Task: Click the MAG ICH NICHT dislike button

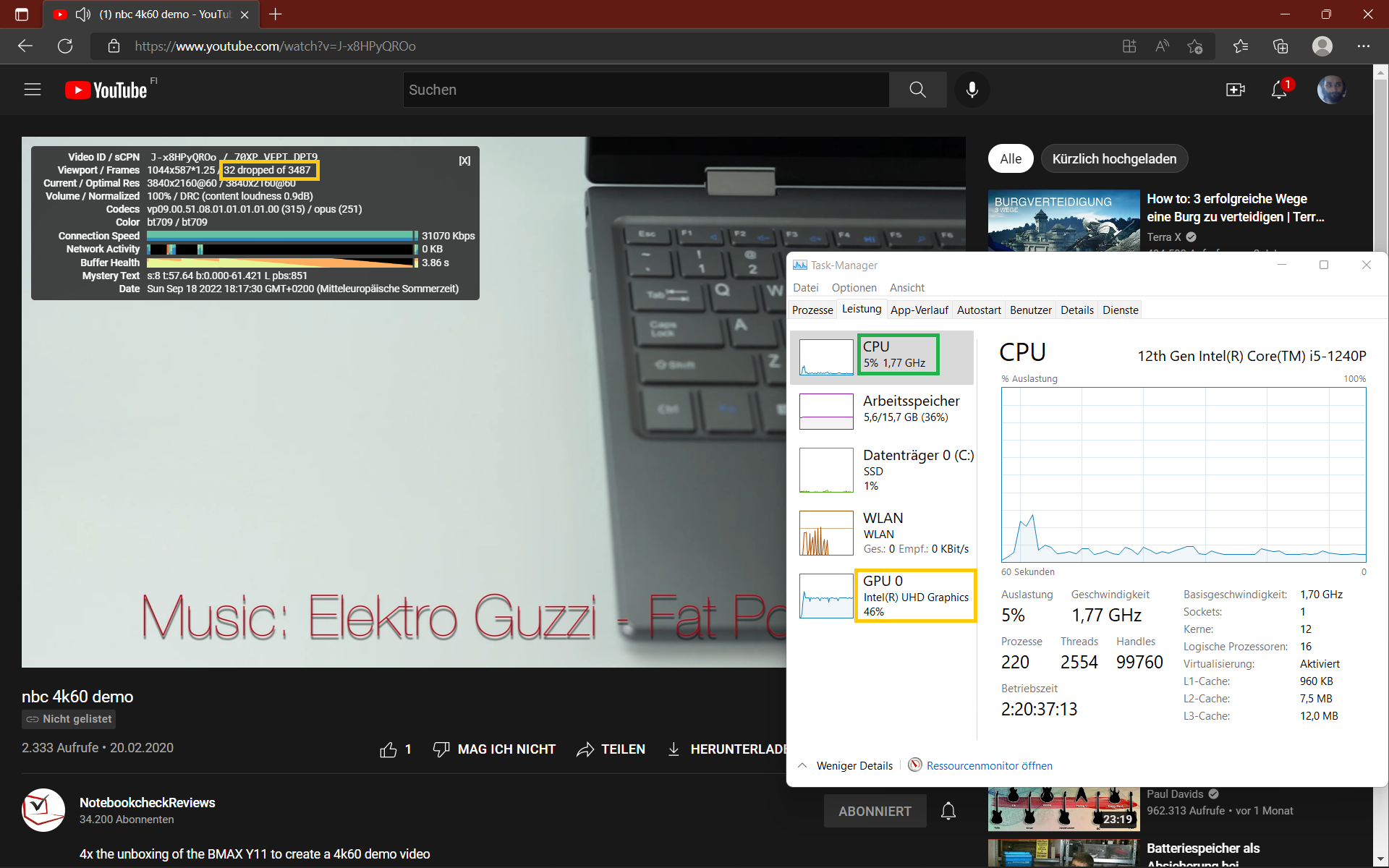Action: click(494, 749)
